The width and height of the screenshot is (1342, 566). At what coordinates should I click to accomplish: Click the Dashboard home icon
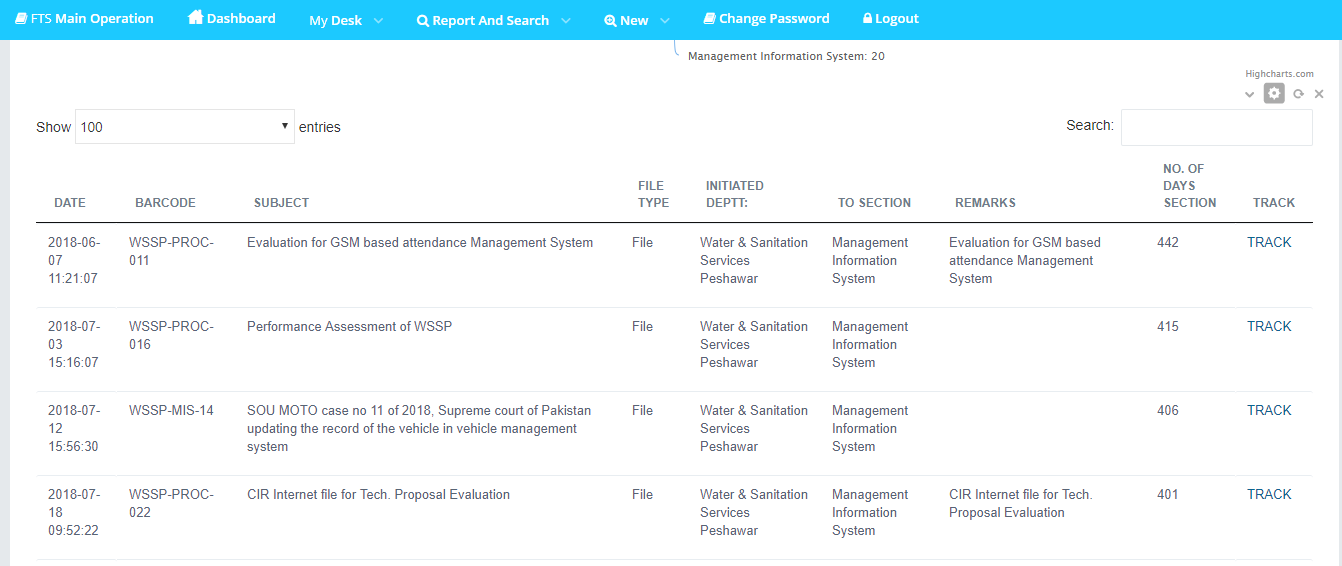click(x=195, y=18)
